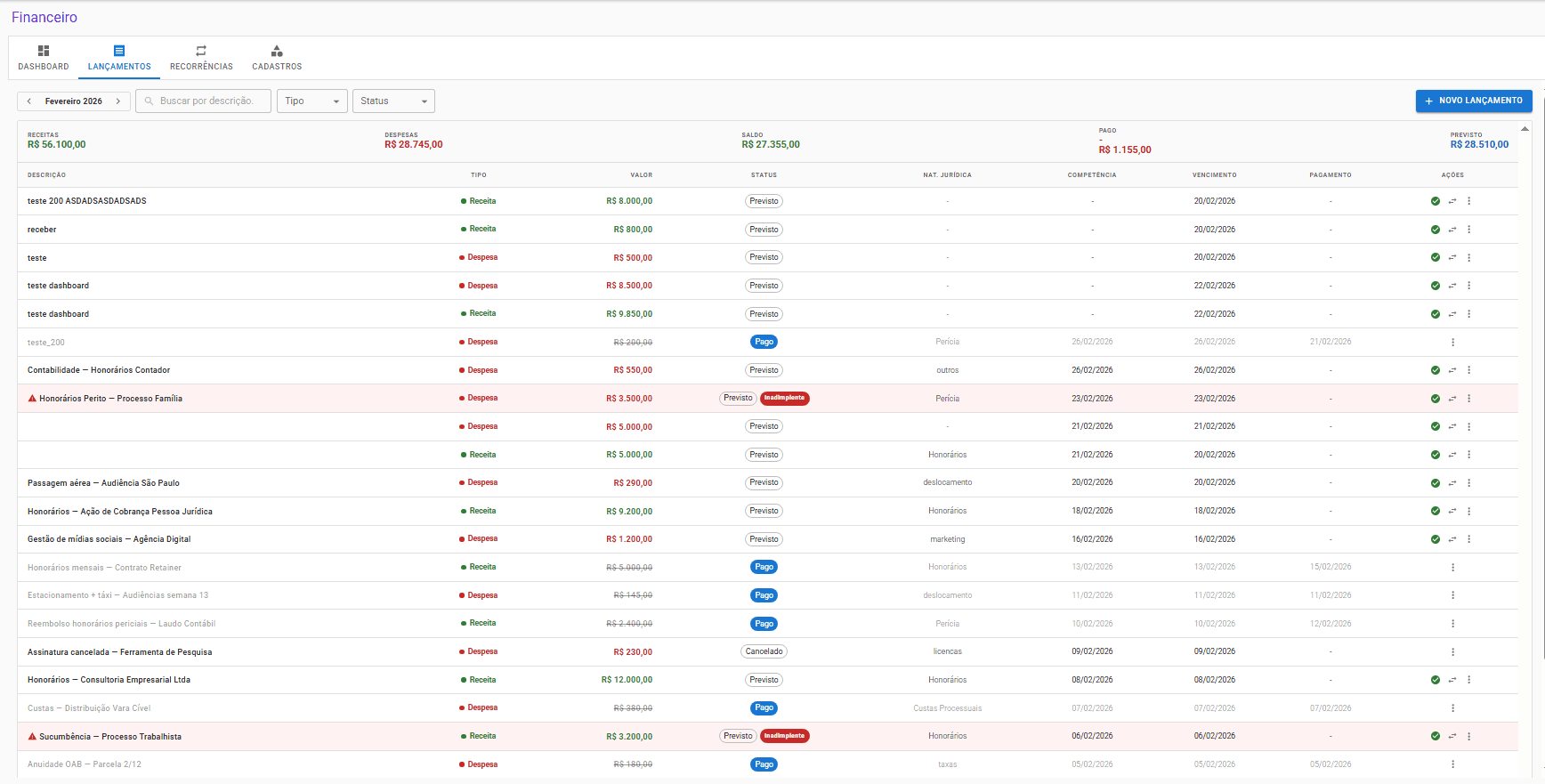Open three-dot menu for 'Honorários mensais – Contrato Retainer'
Image resolution: width=1545 pixels, height=784 pixels.
click(1453, 568)
